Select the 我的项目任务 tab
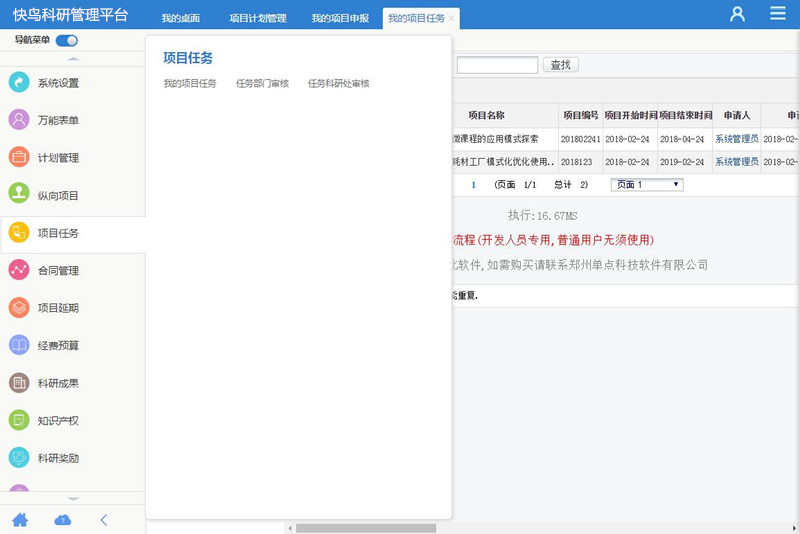 click(x=416, y=18)
